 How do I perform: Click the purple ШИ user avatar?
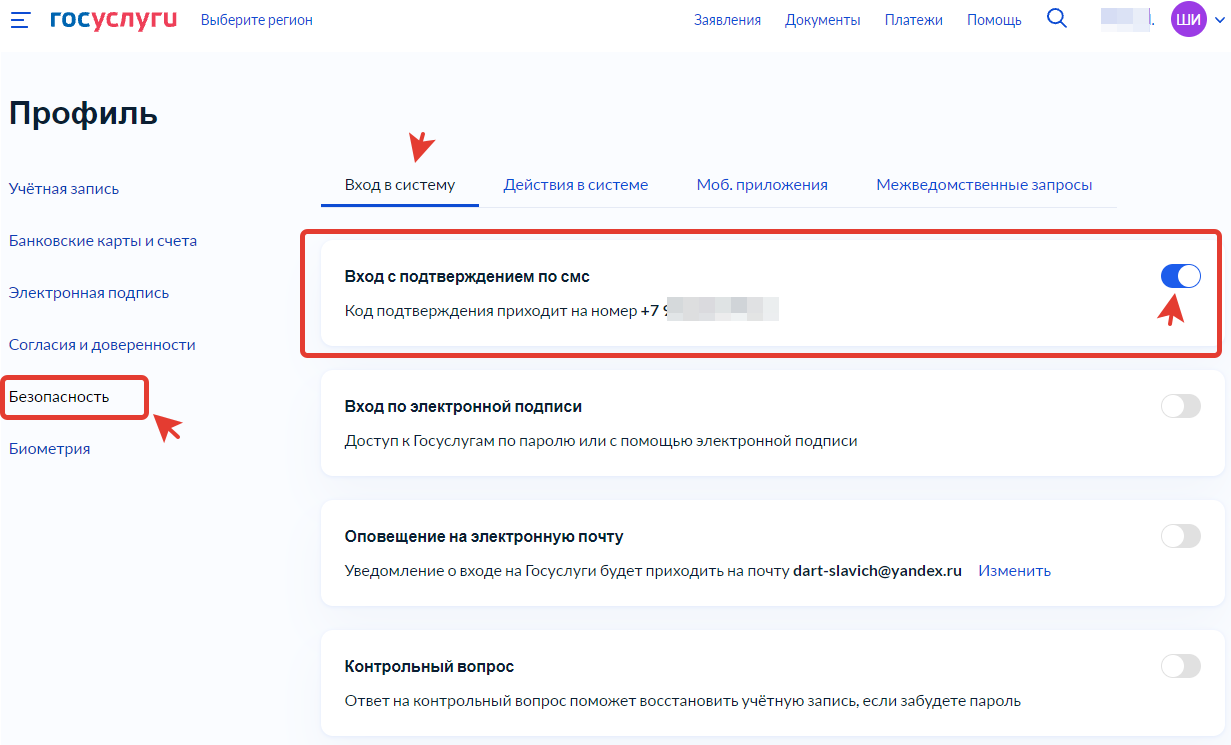[x=1188, y=20]
